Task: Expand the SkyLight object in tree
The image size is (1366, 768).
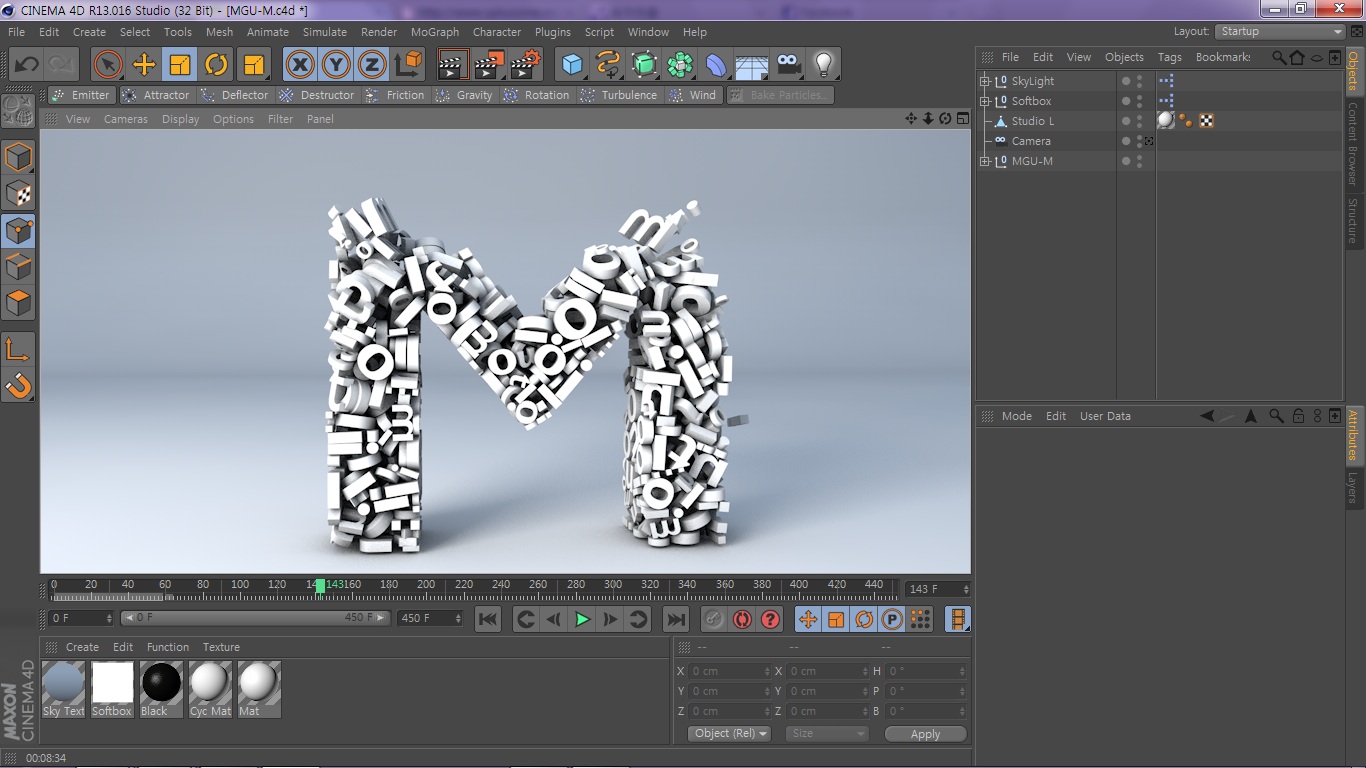Action: 985,81
